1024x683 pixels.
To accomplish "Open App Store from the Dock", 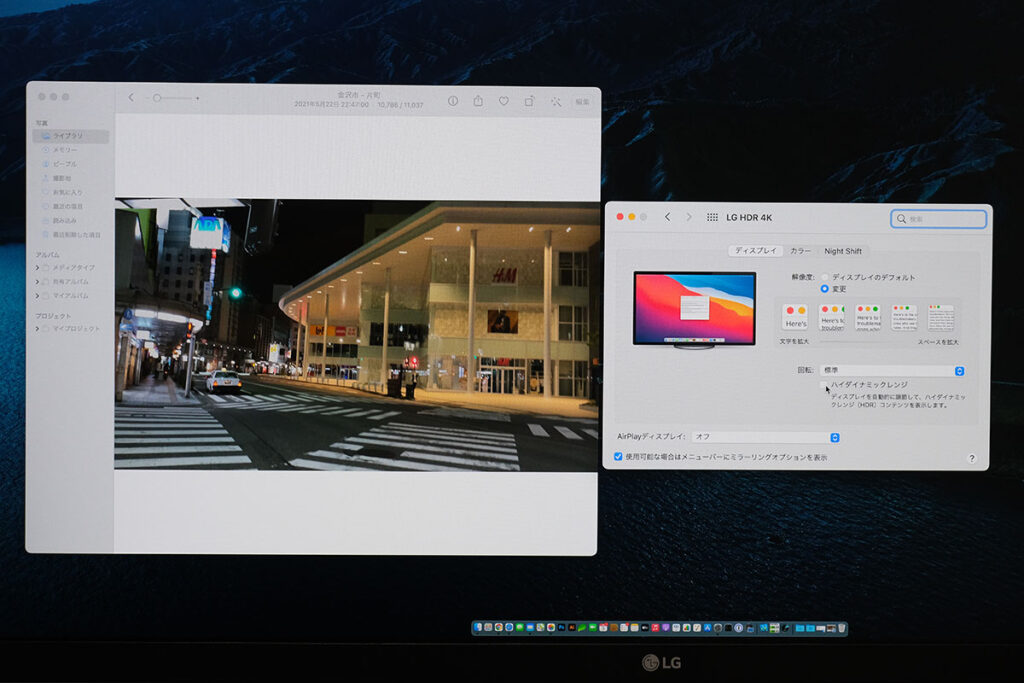I will pyautogui.click(x=708, y=628).
